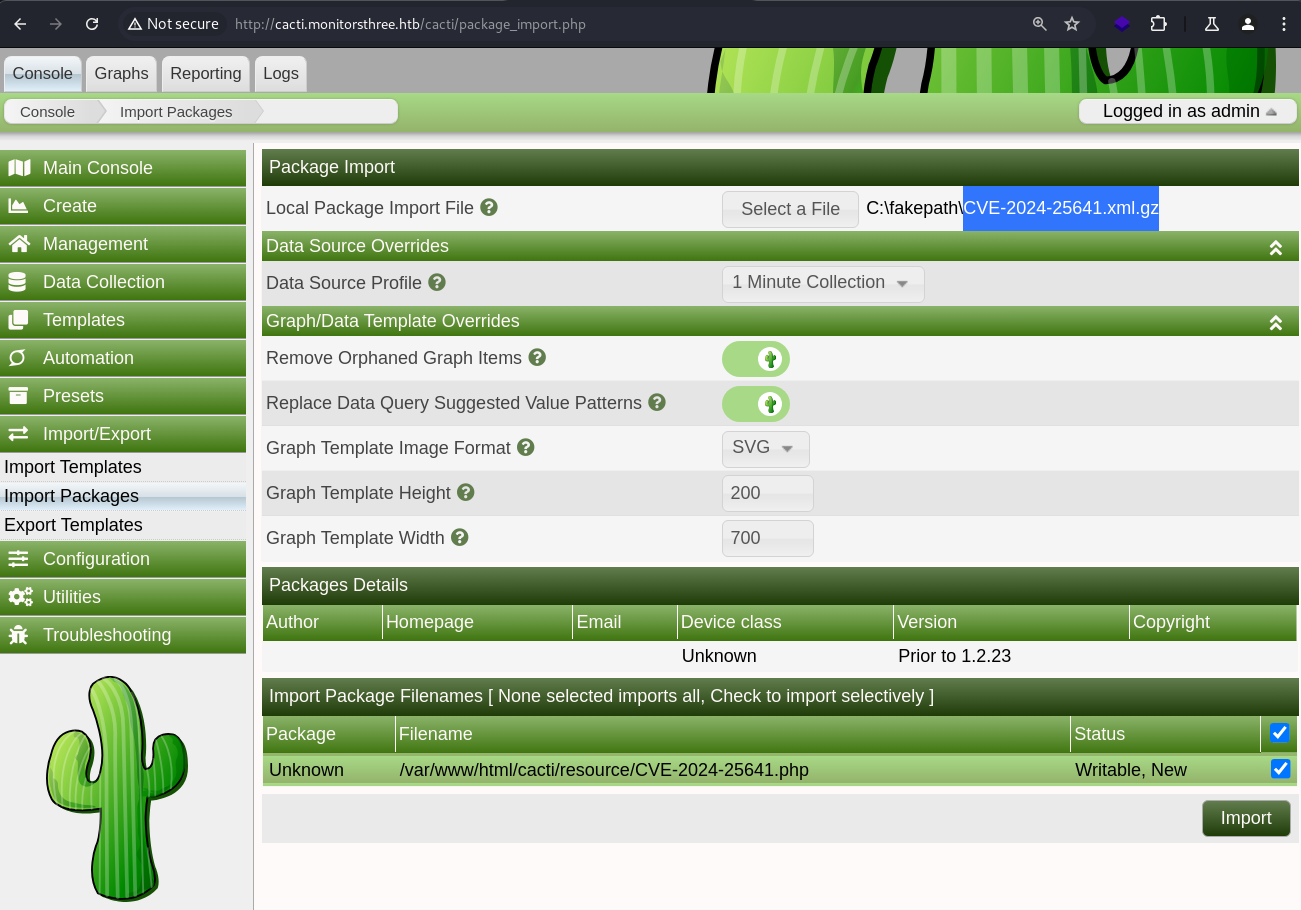
Task: Click the browser back arrow
Action: click(x=20, y=24)
